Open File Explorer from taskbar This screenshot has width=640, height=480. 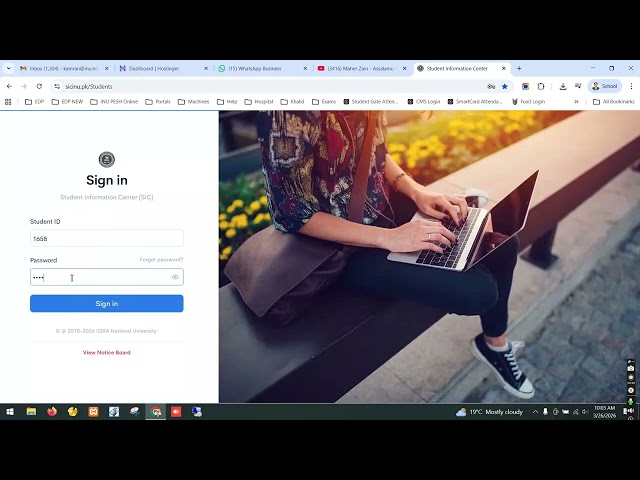pyautogui.click(x=31, y=412)
